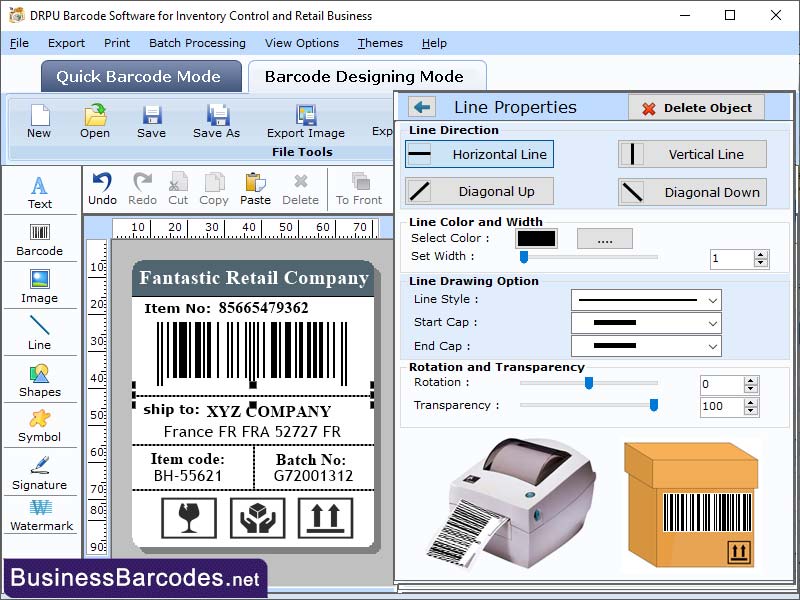This screenshot has width=800, height=600.
Task: Open the Line Style dropdown
Action: pyautogui.click(x=644, y=301)
